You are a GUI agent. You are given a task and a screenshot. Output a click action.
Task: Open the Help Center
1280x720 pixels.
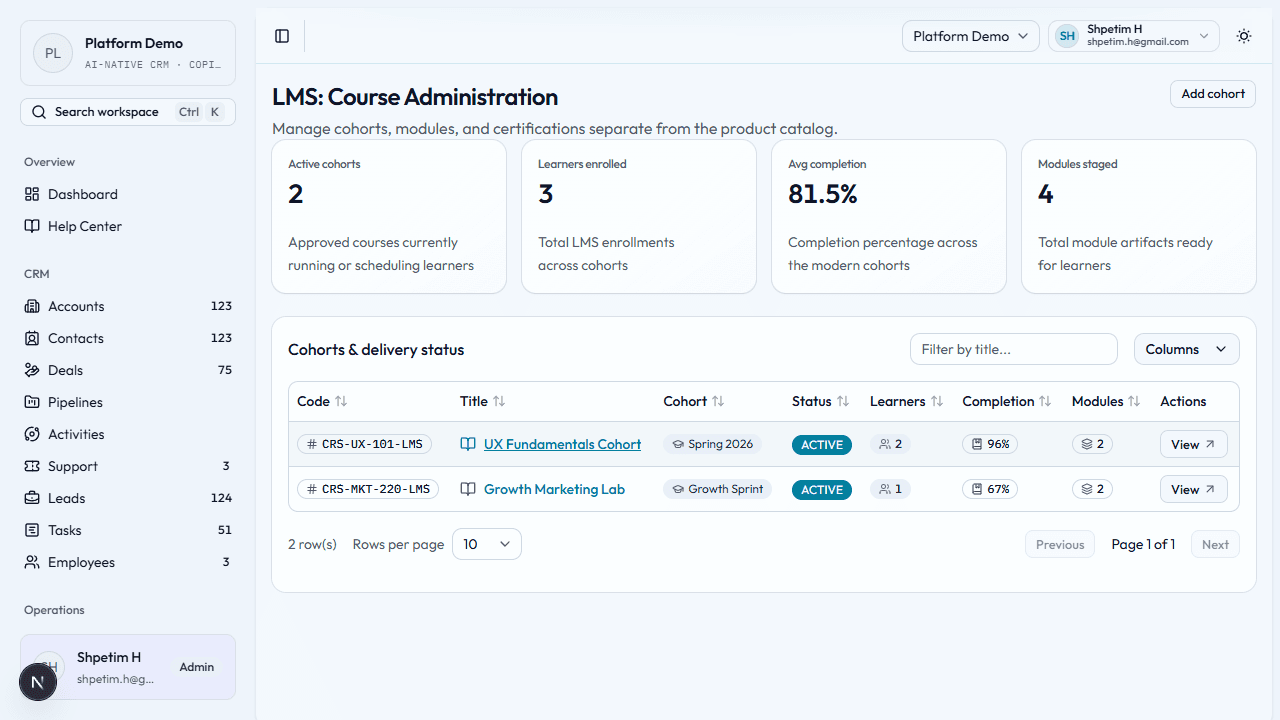click(x=83, y=226)
